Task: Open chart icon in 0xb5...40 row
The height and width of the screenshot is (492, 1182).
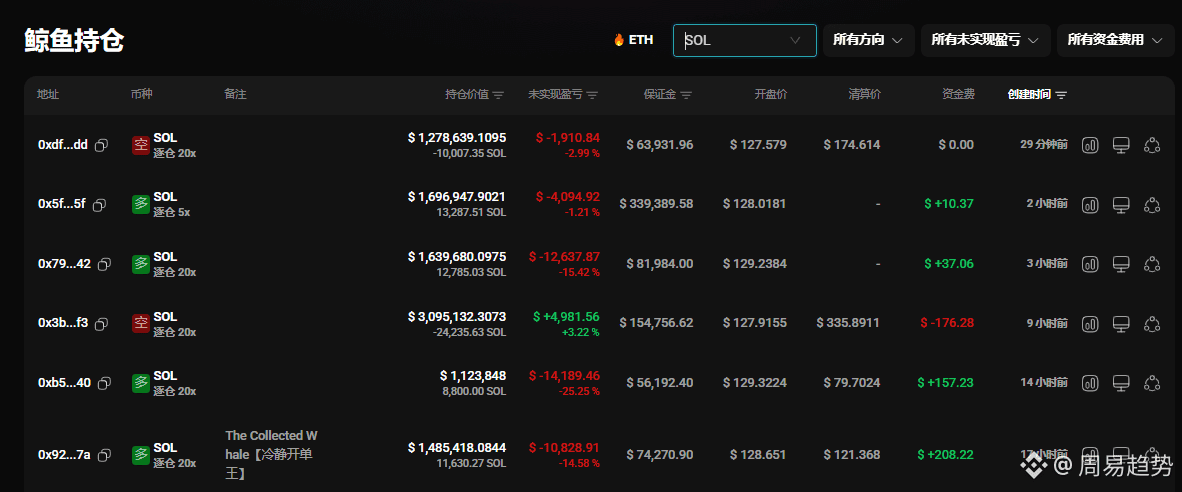Action: coord(1090,383)
